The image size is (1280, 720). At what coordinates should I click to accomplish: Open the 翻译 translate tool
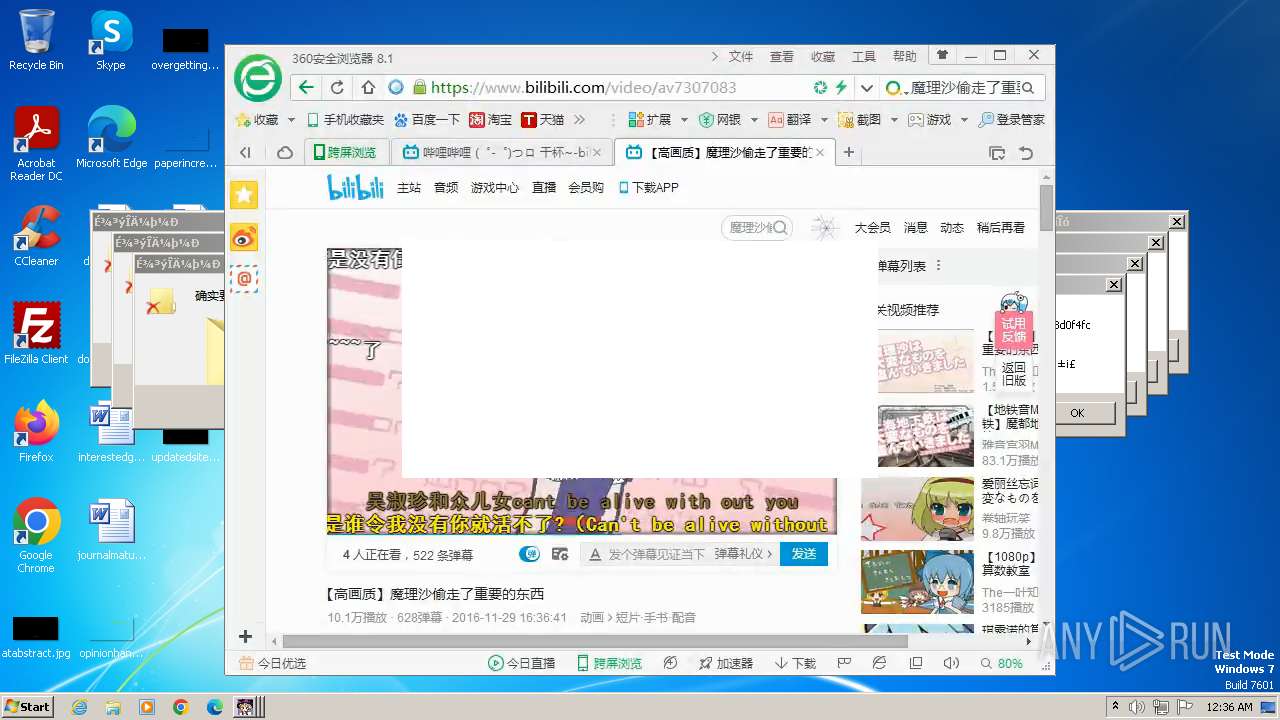[x=789, y=120]
